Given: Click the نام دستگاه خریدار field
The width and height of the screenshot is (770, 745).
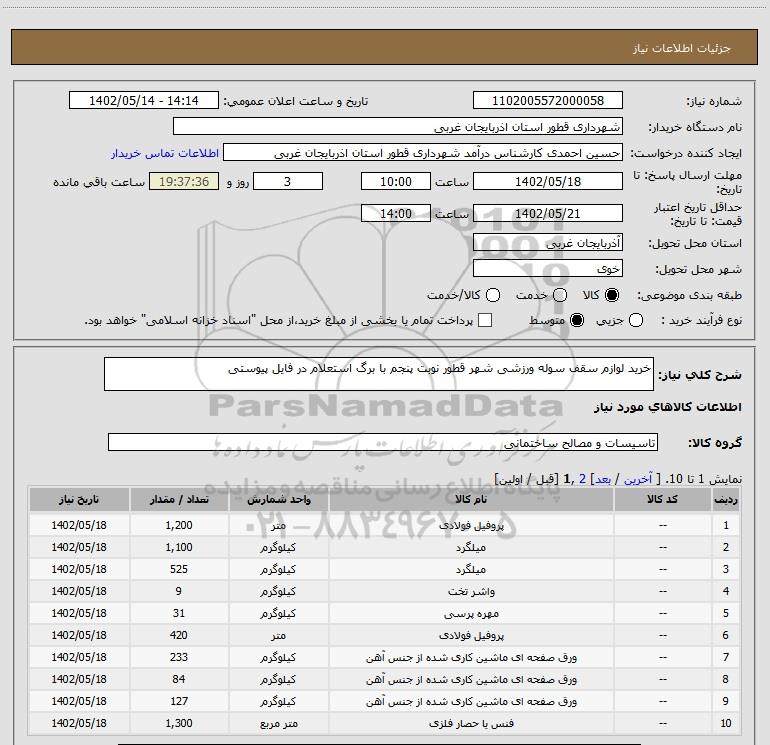Looking at the screenshot, I should pyautogui.click(x=398, y=127).
